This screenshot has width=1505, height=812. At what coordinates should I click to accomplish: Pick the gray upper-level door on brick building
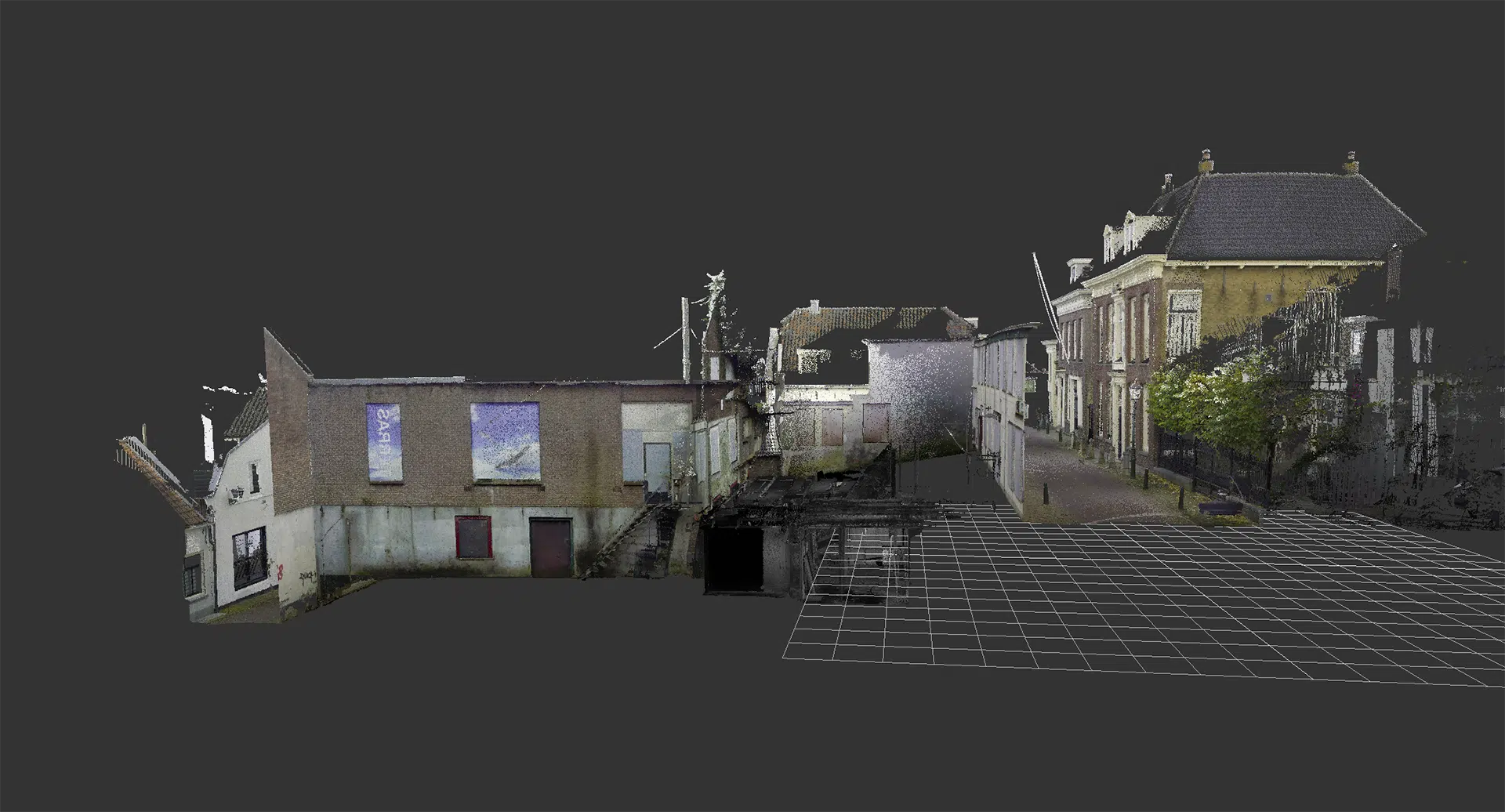pos(657,469)
